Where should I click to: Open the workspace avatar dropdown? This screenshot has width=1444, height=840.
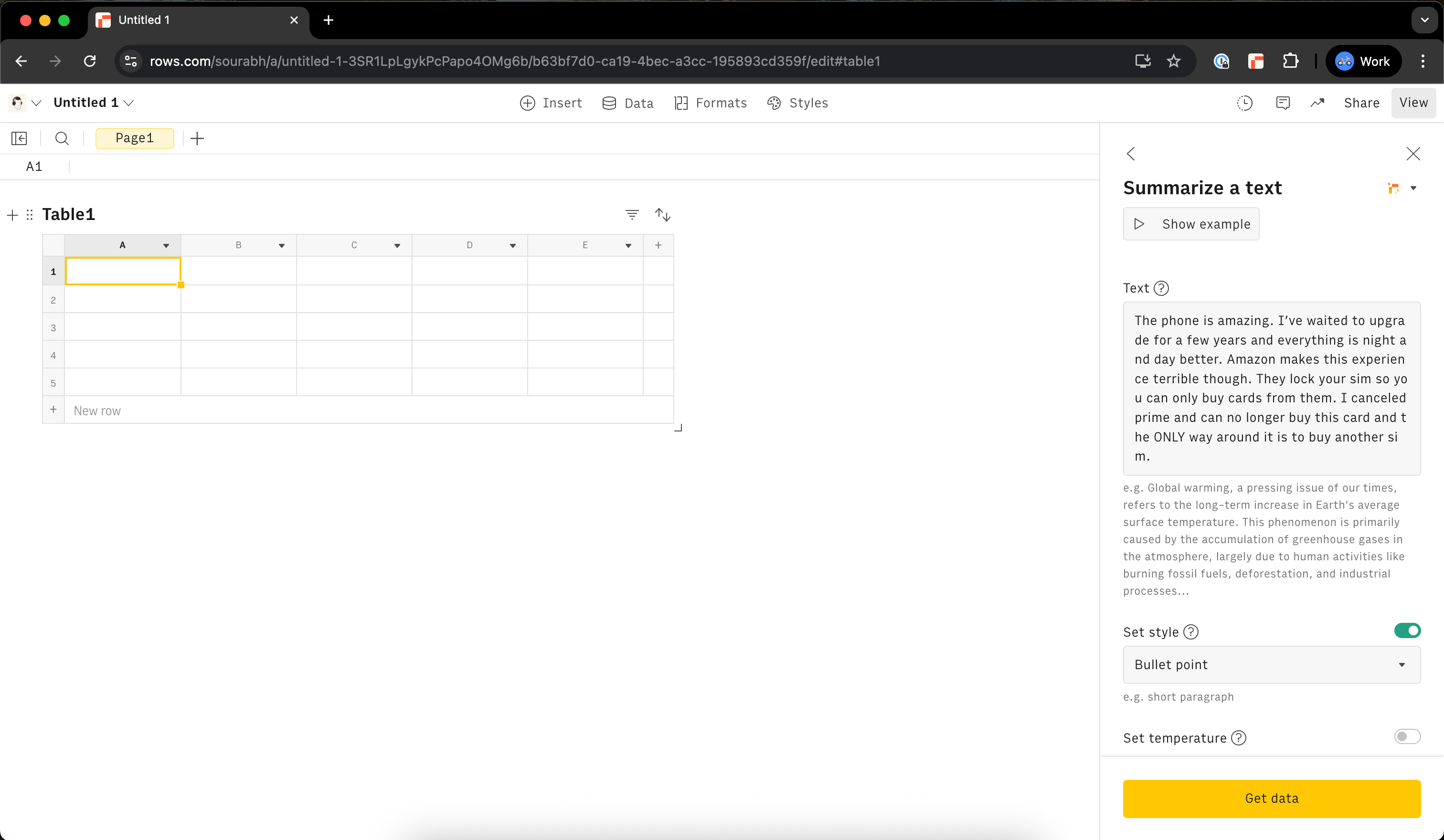click(25, 103)
